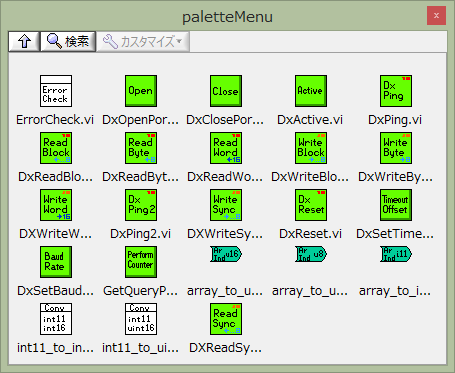Click the ErrorCheck.vi label

pos(55,120)
